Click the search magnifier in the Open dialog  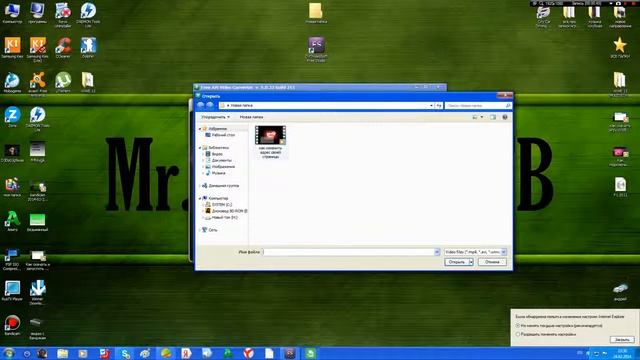point(508,105)
